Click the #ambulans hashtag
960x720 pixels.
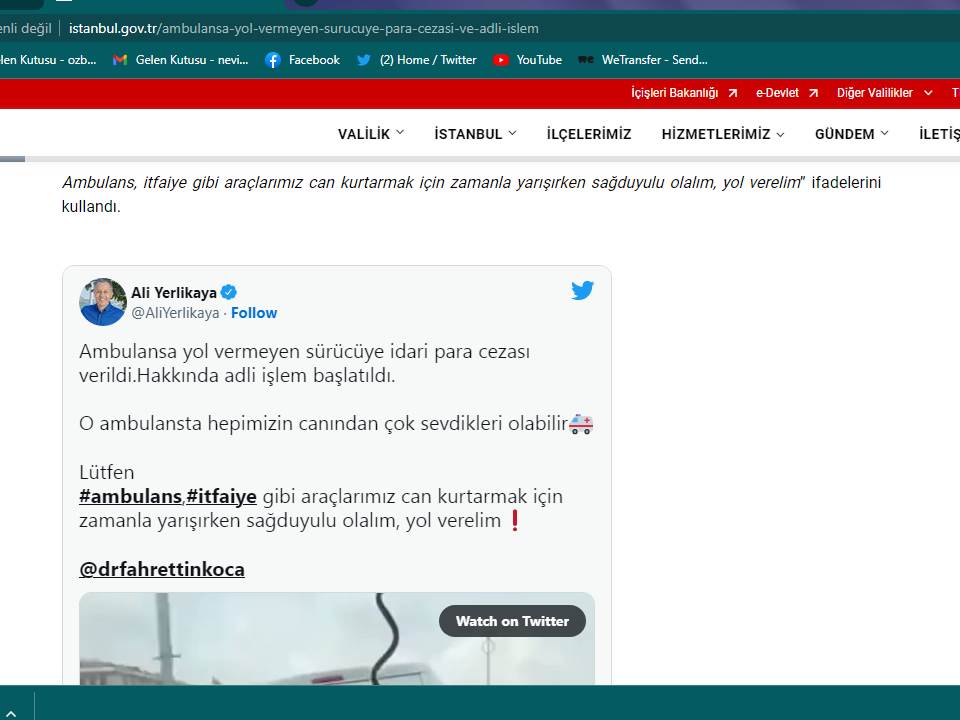130,496
